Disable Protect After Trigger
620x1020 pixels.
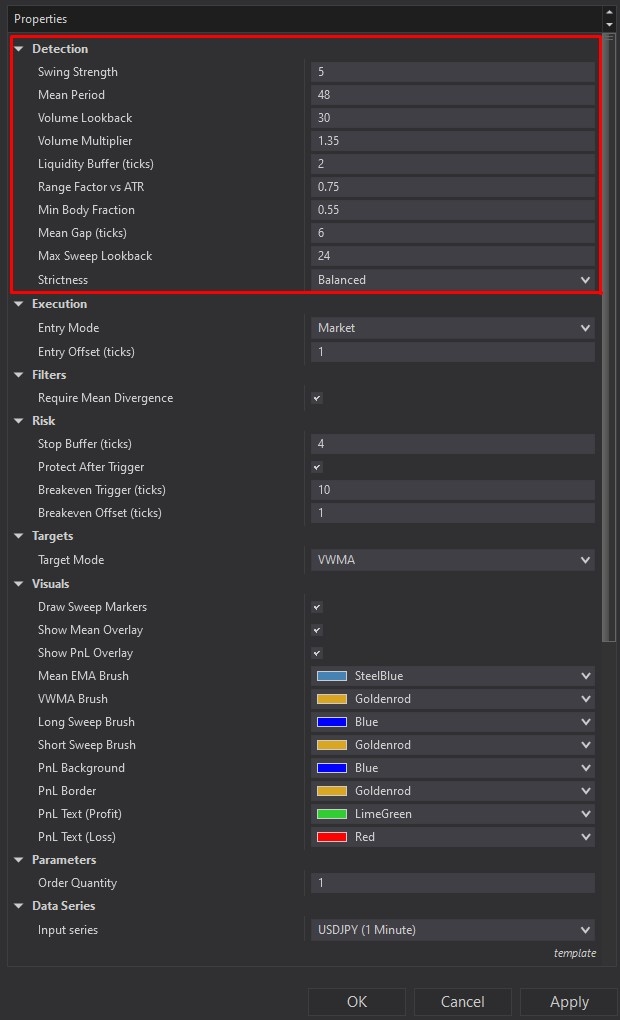click(x=316, y=466)
